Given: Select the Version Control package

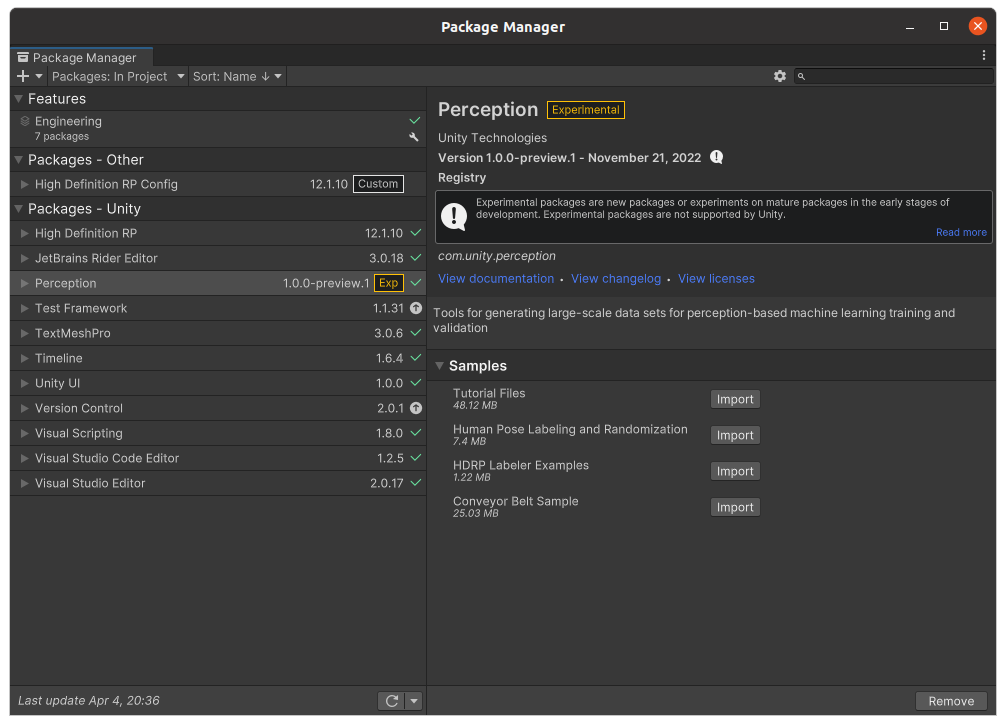Looking at the screenshot, I should click(x=218, y=409).
